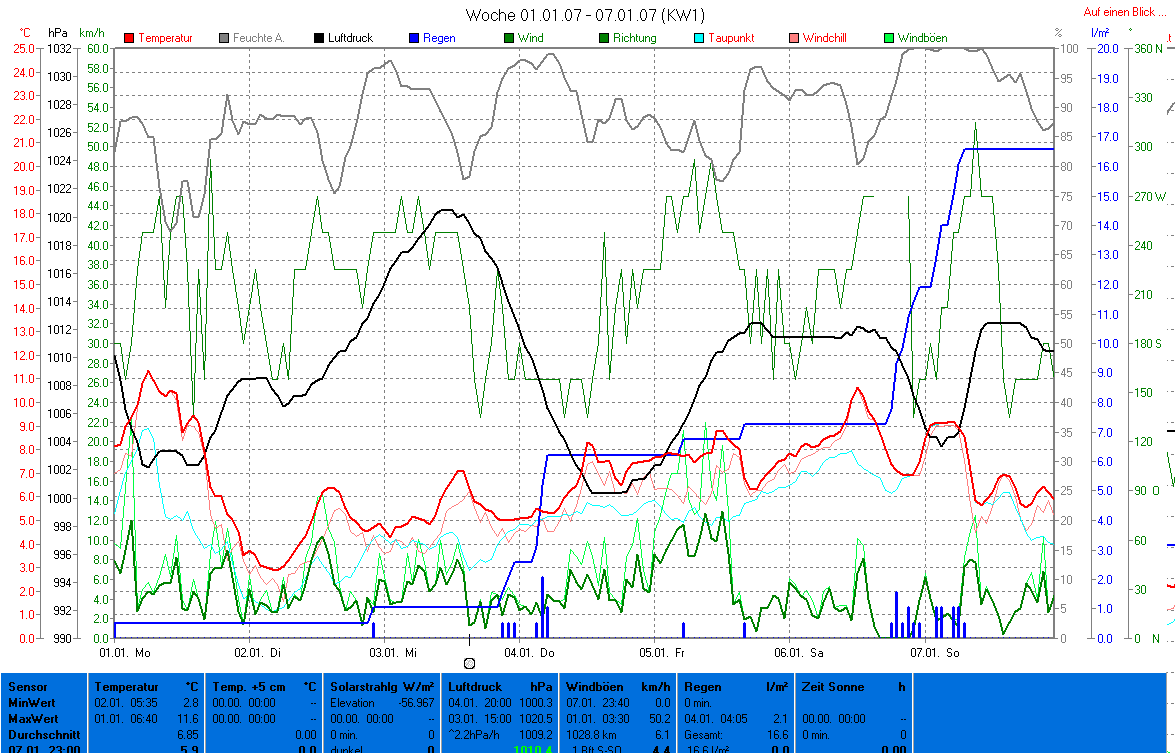Click the pink Windchill legend square
1175x753 pixels.
tap(794, 38)
